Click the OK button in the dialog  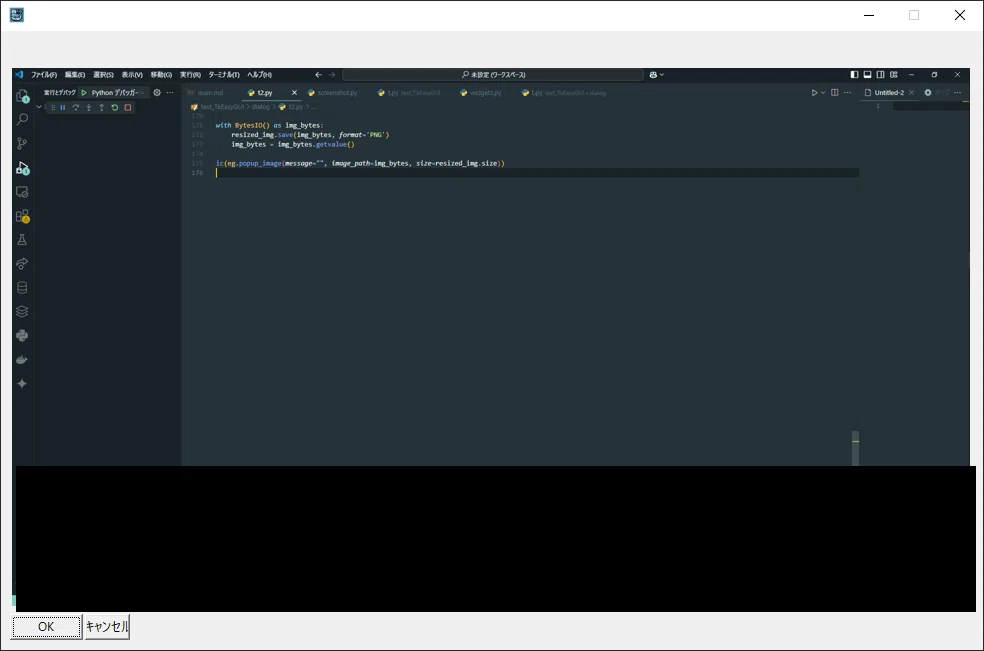46,627
